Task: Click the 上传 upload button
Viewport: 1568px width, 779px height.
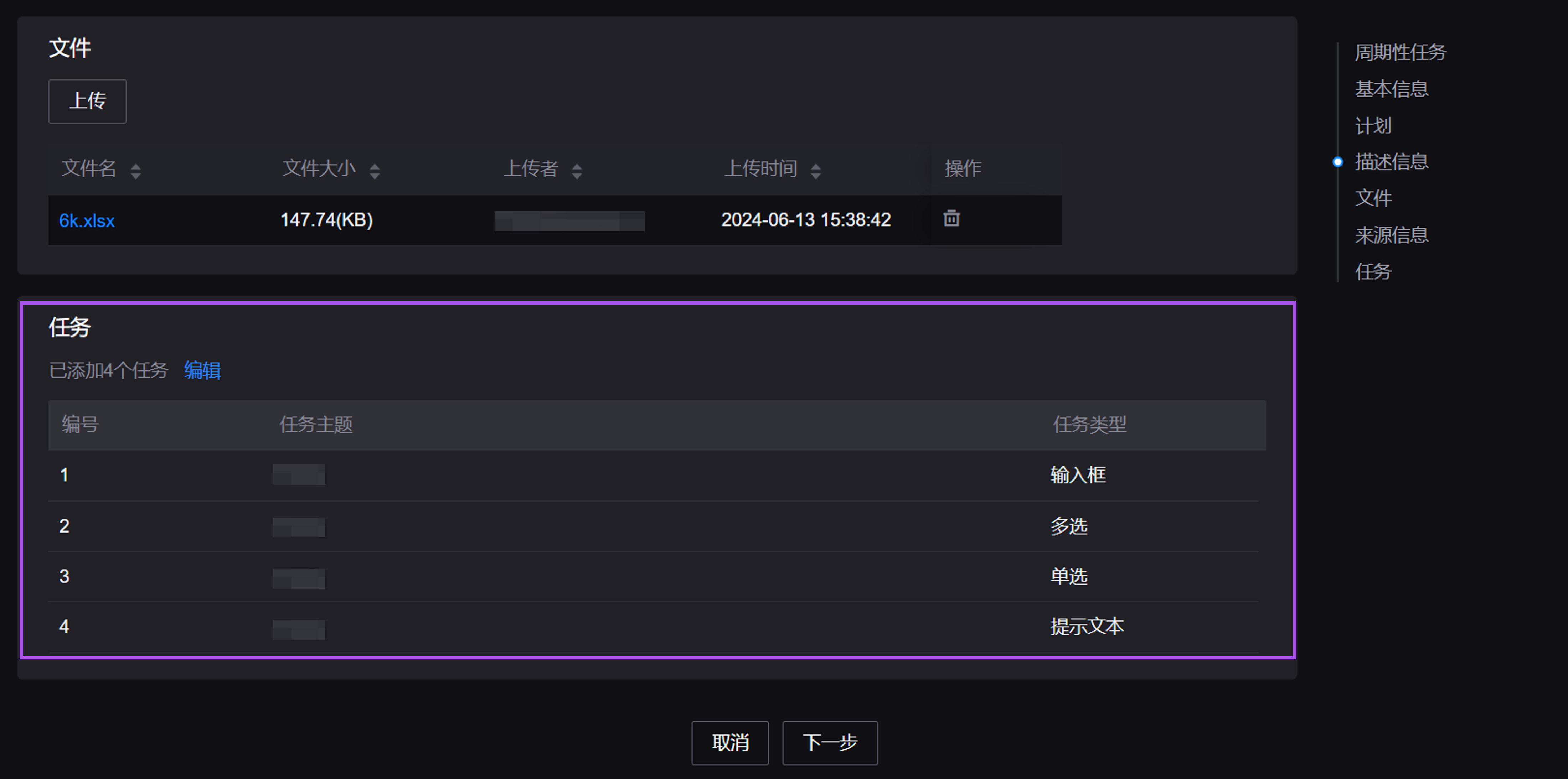Action: click(87, 101)
